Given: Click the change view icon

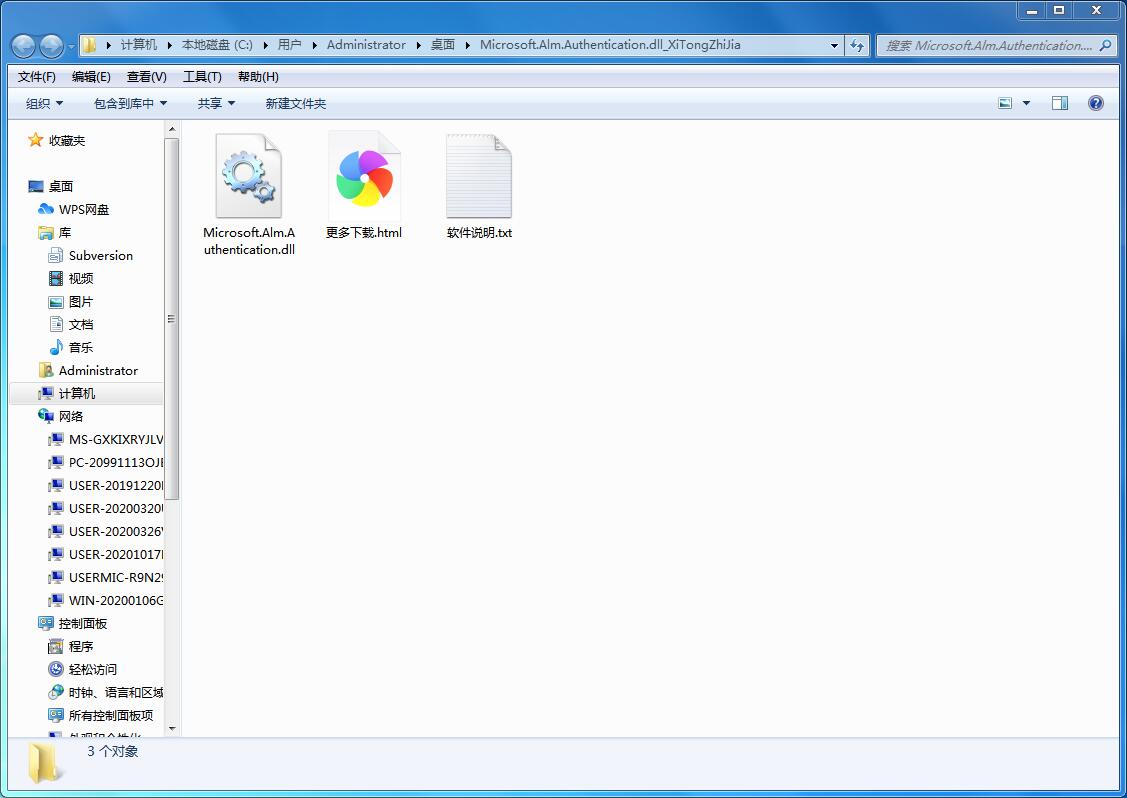Looking at the screenshot, I should (x=1005, y=104).
